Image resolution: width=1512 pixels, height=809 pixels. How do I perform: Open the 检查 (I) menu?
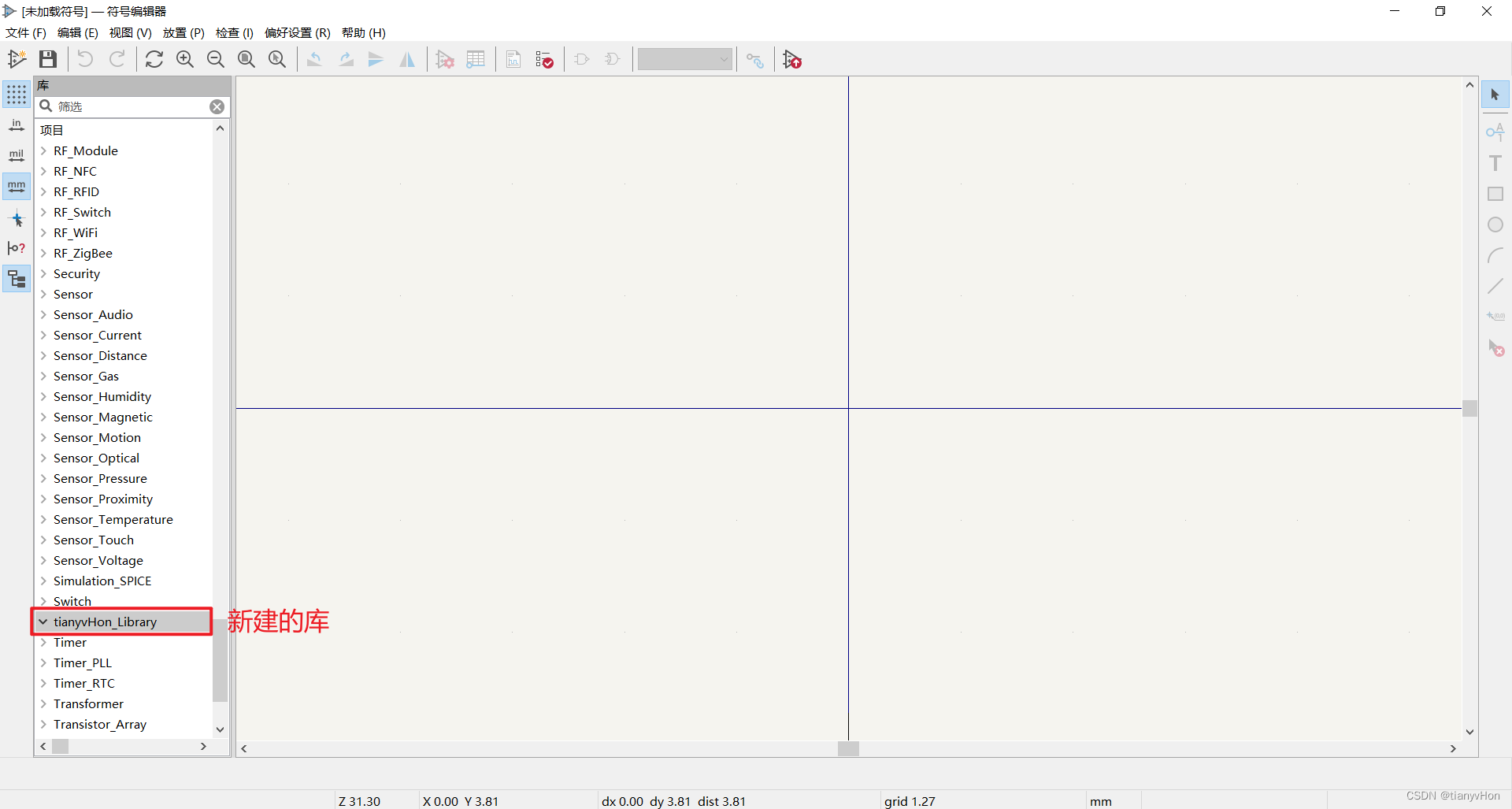click(235, 32)
